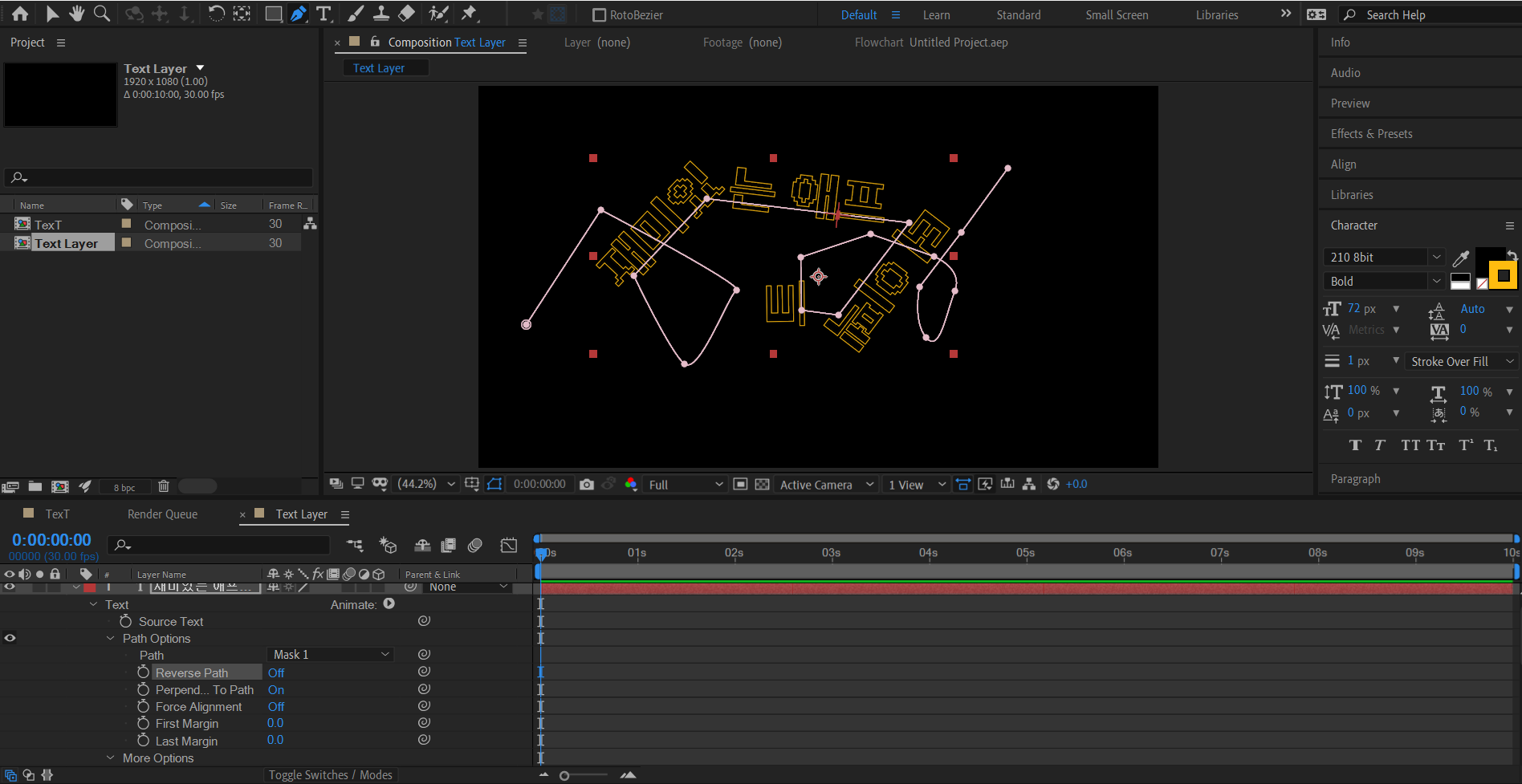This screenshot has height=784, width=1522.
Task: Select the Brush tool
Action: [x=356, y=14]
